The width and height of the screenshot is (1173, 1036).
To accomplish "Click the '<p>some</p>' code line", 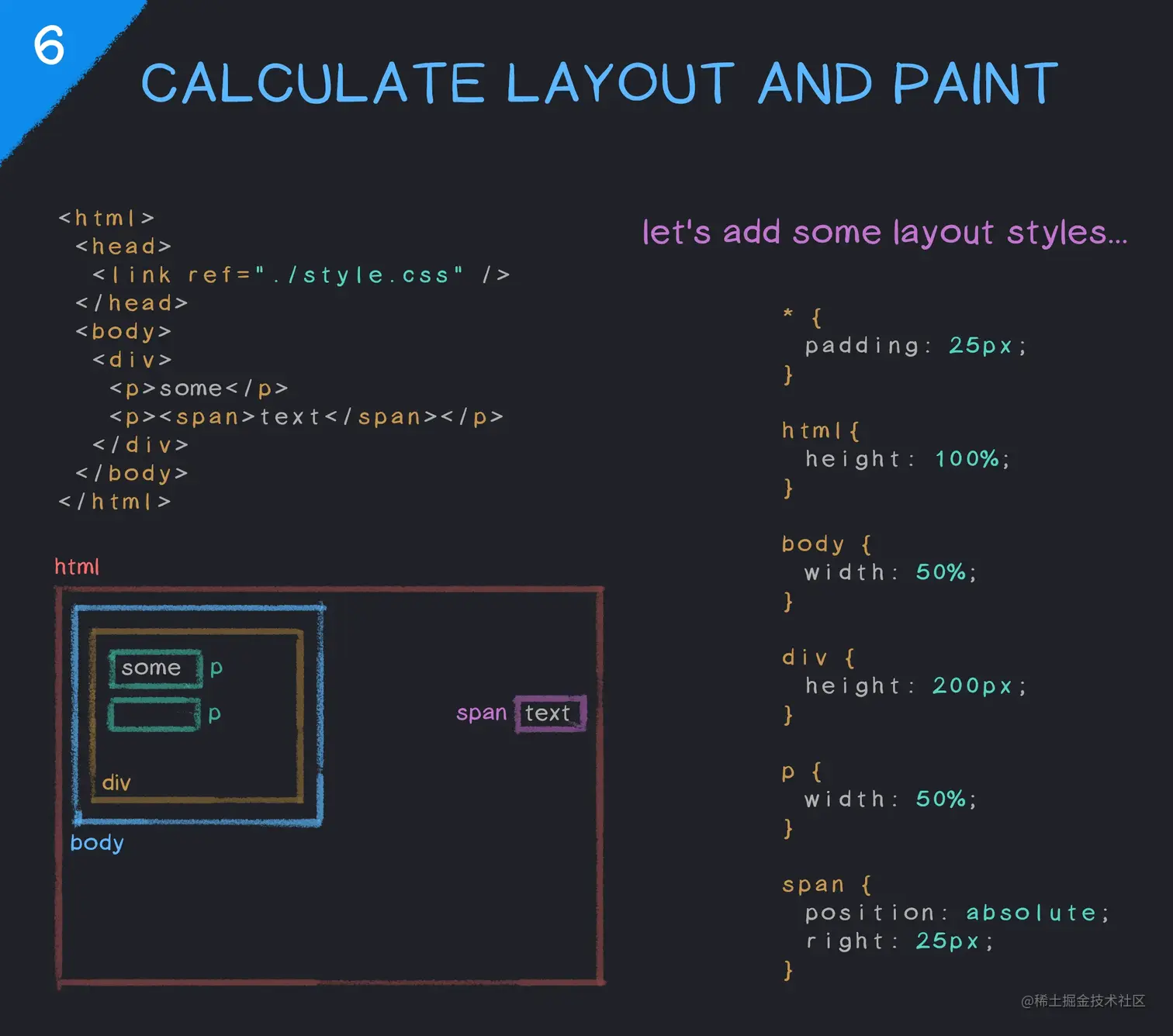I will point(199,388).
